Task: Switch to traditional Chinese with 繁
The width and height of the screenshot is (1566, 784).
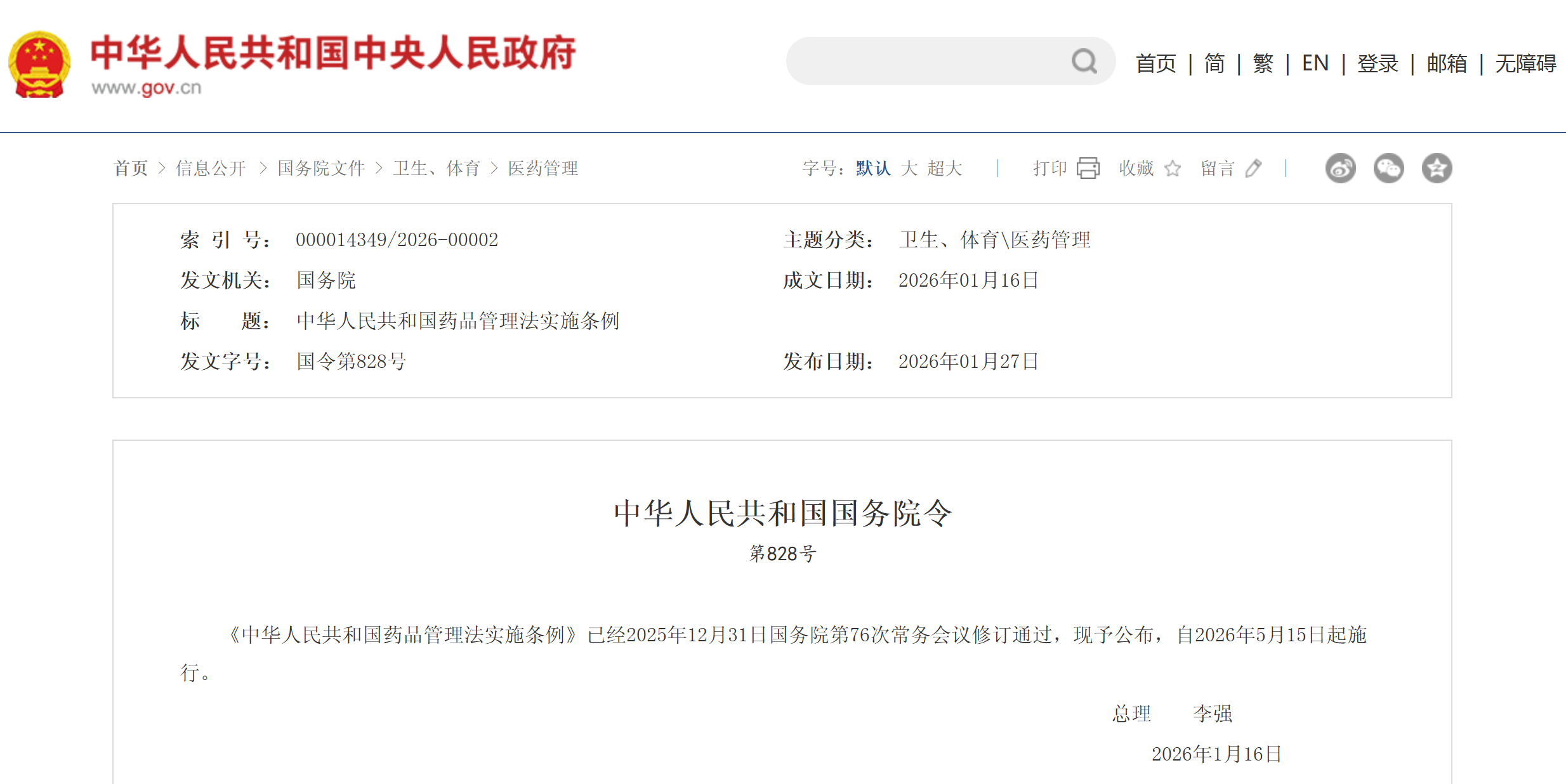Action: [1262, 63]
